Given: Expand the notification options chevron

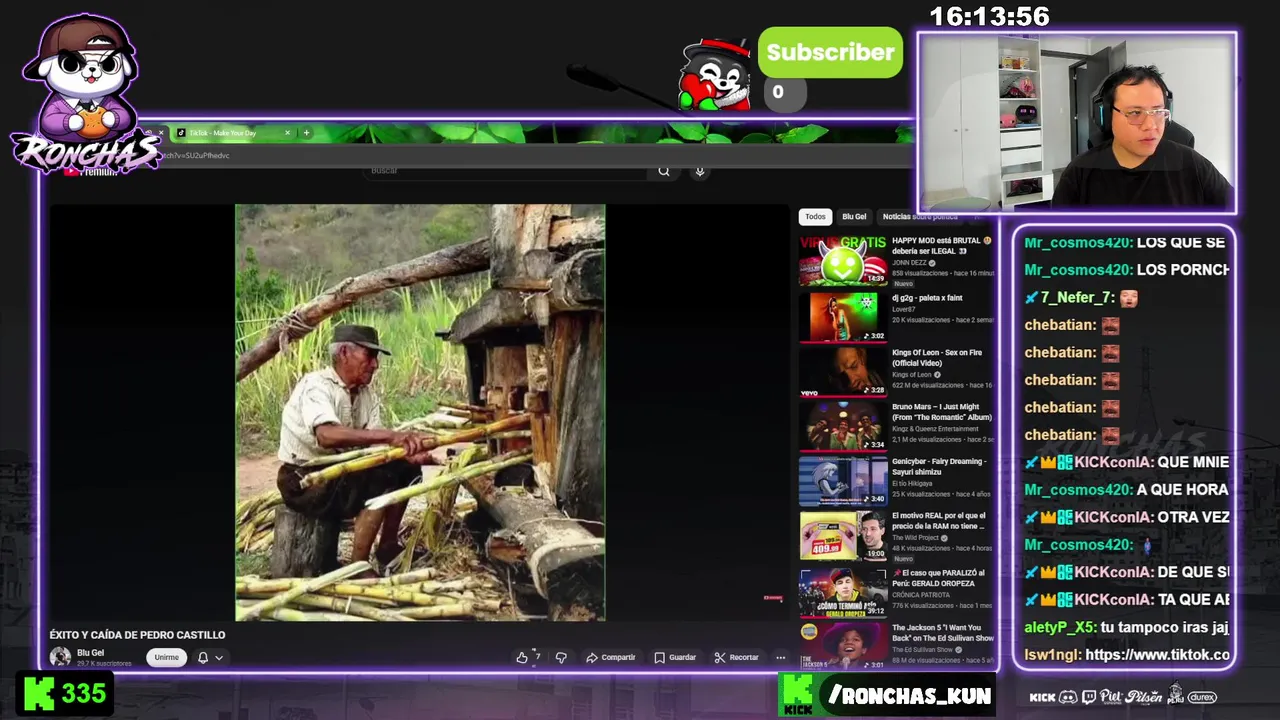Looking at the screenshot, I should (x=218, y=657).
